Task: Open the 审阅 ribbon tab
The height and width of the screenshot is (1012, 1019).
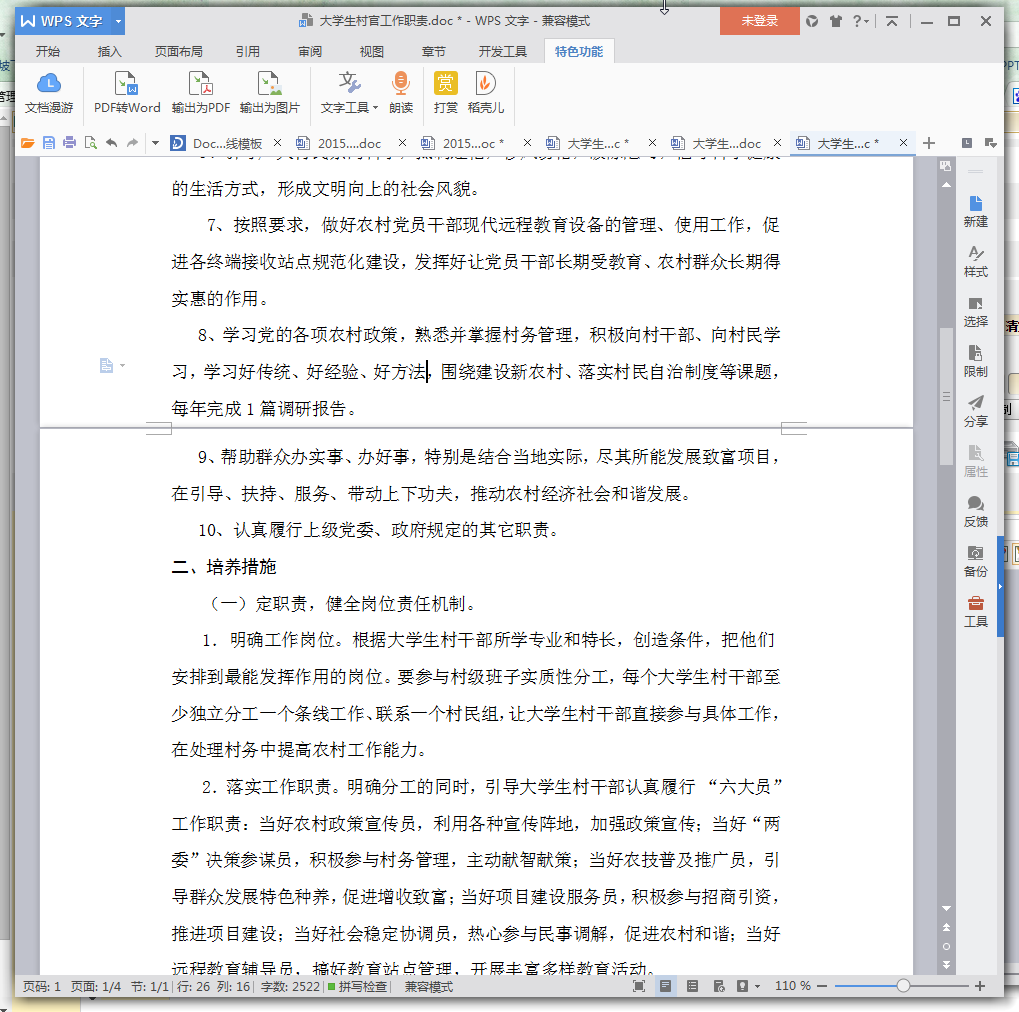Action: [310, 52]
